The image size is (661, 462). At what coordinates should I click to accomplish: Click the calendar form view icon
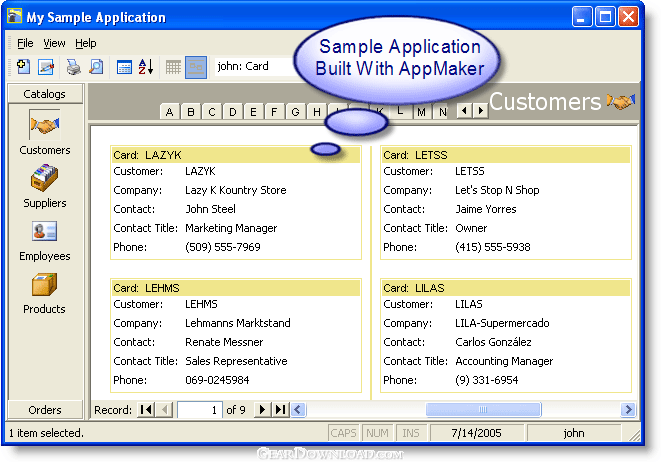(124, 67)
